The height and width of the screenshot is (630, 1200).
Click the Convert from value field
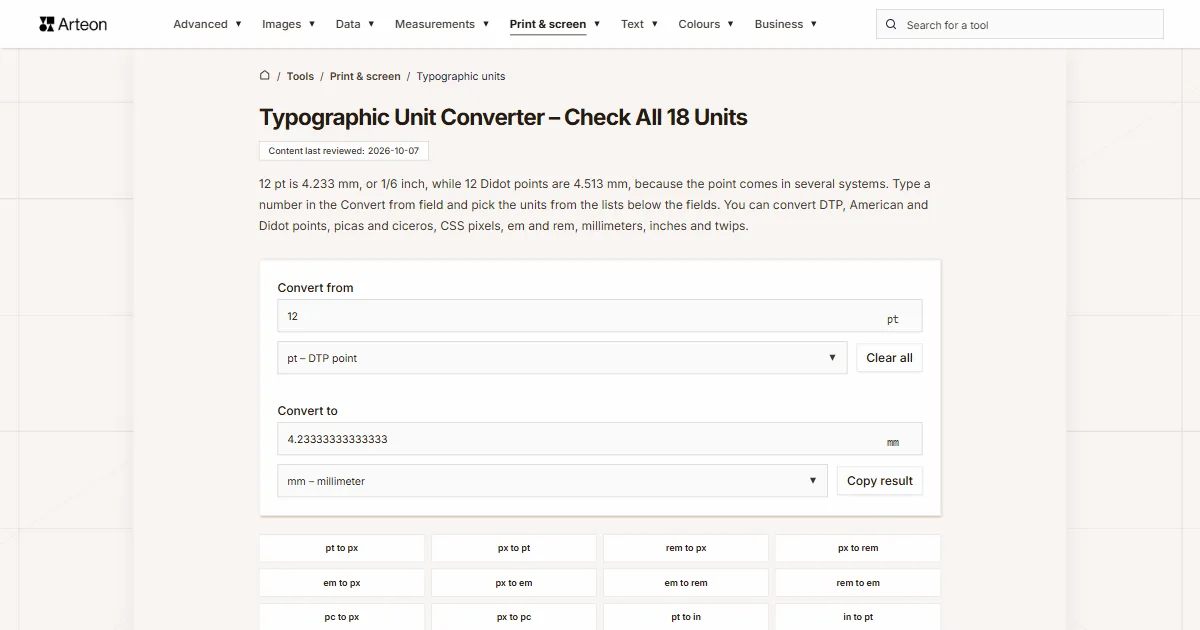point(600,316)
